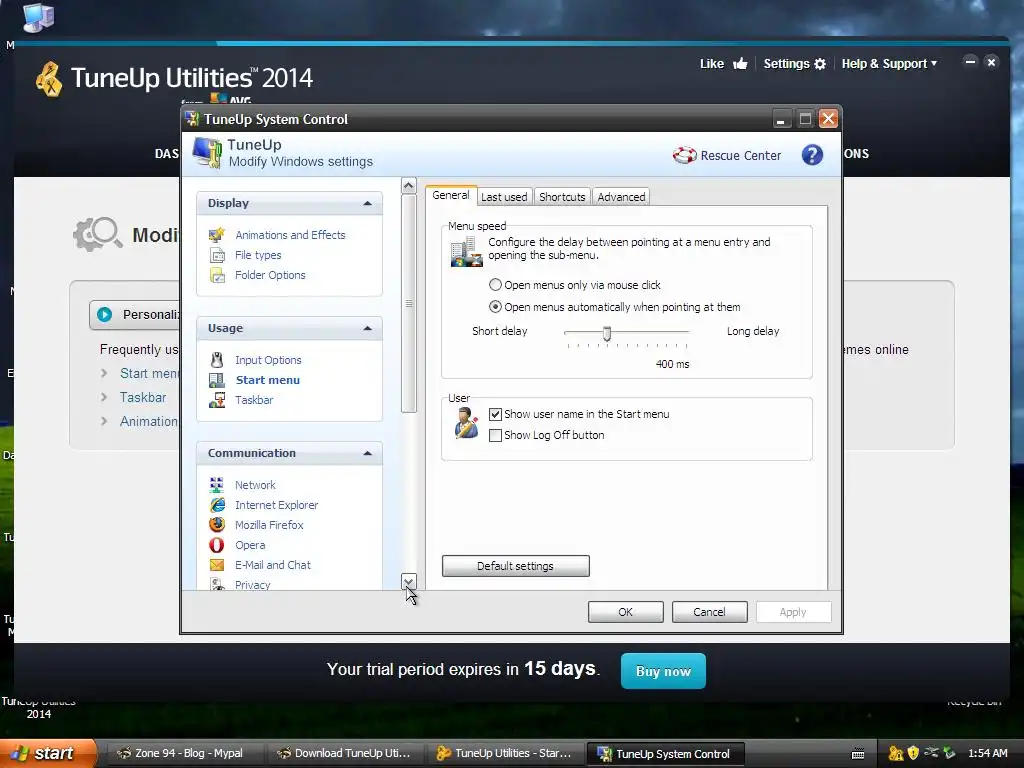Click the Apply button
The height and width of the screenshot is (768, 1024).
point(793,612)
